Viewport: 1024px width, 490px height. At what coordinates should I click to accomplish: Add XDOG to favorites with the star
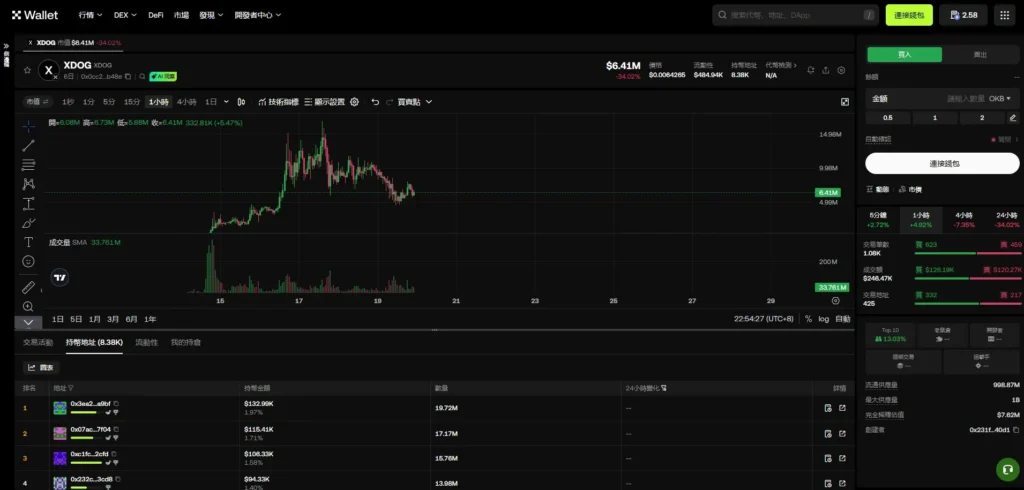(27, 70)
